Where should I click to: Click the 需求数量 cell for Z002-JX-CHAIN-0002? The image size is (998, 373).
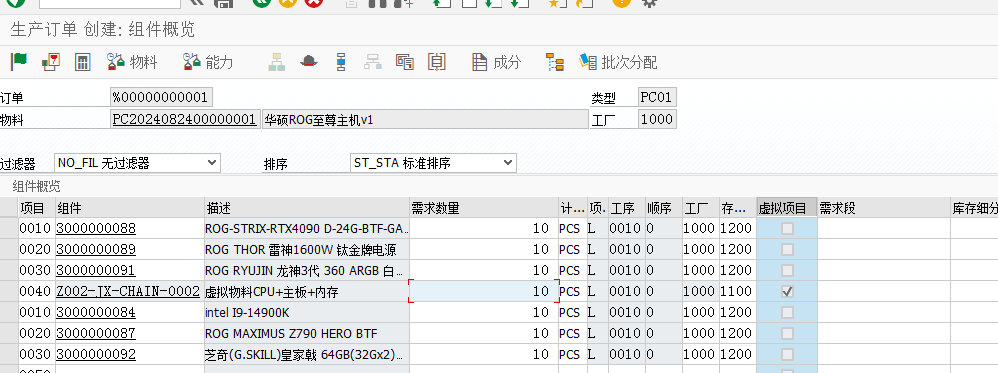484,291
